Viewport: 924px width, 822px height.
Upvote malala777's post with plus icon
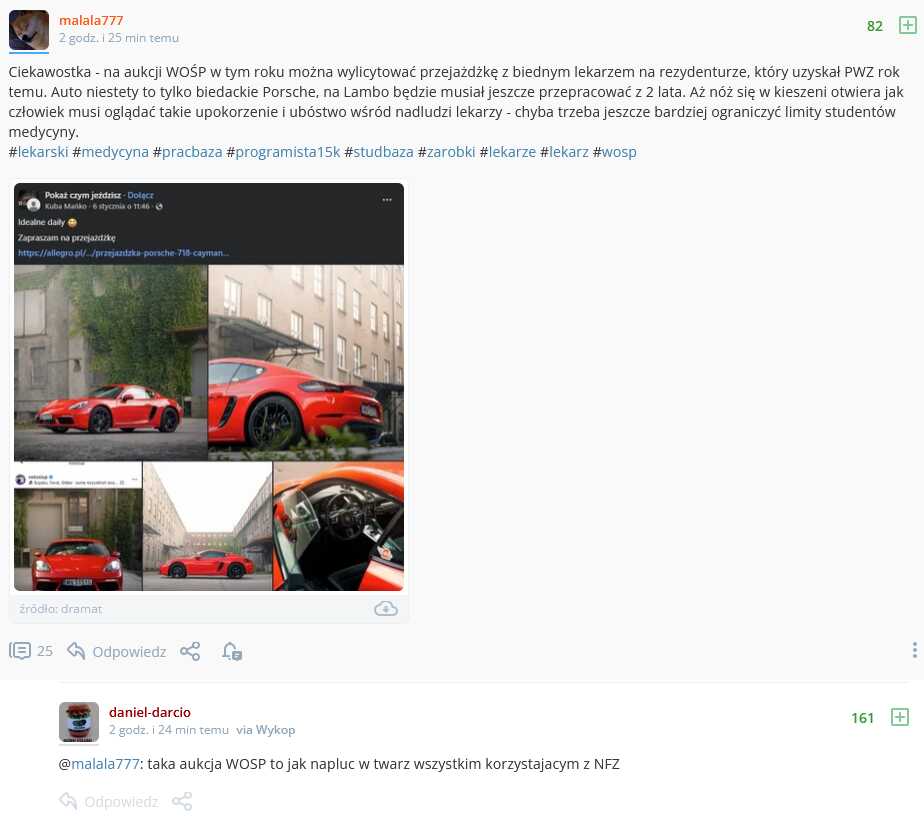[x=908, y=25]
